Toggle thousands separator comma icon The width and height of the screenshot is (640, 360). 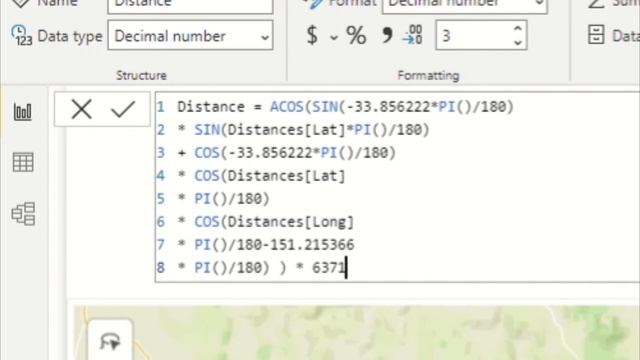[x=387, y=36]
